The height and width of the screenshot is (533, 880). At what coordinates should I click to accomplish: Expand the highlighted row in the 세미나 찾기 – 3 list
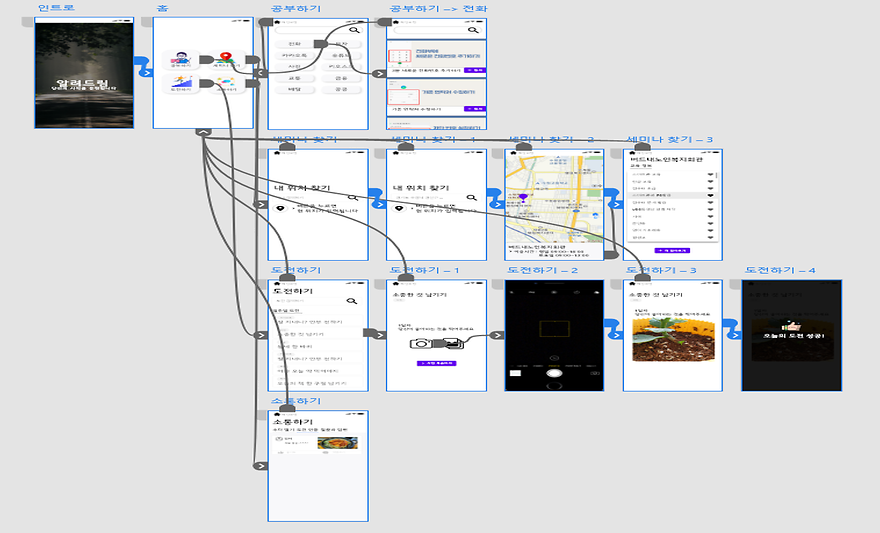point(711,195)
